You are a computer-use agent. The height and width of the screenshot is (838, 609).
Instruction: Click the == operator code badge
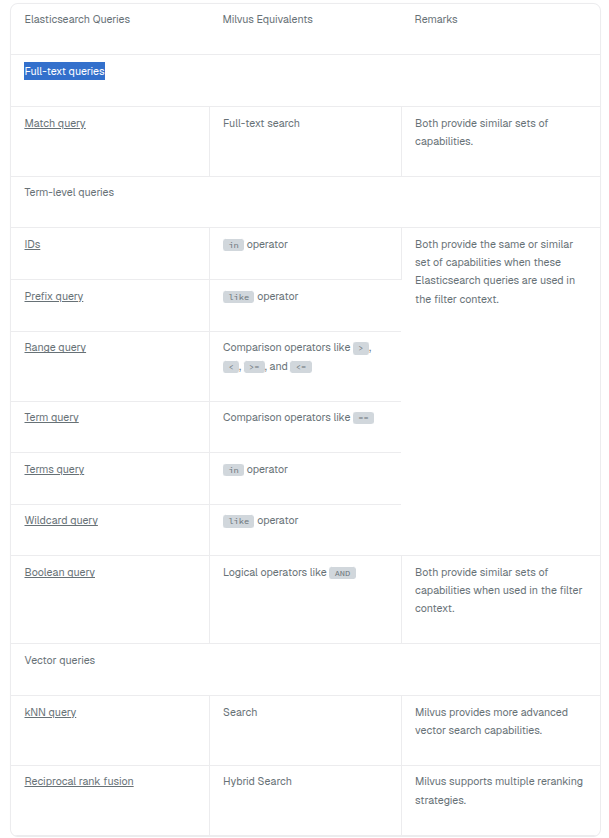(x=364, y=418)
